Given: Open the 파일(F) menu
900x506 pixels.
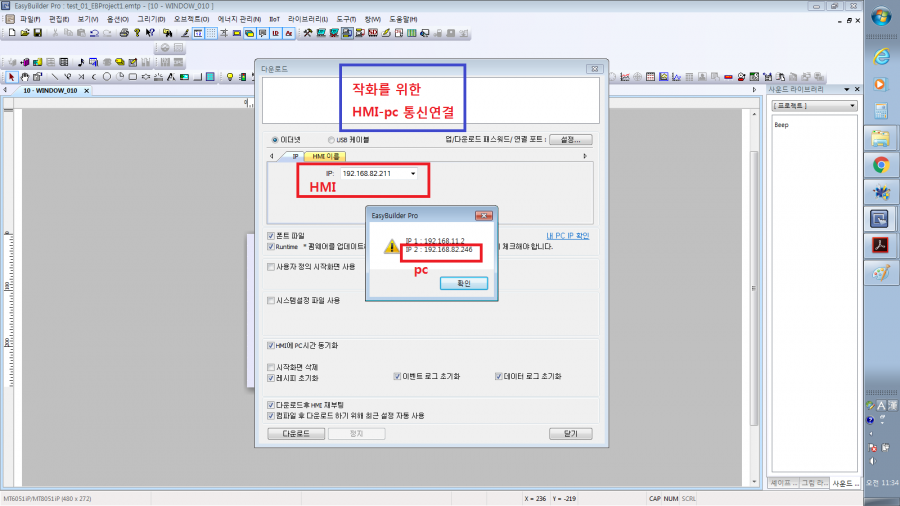Looking at the screenshot, I should tap(30, 20).
